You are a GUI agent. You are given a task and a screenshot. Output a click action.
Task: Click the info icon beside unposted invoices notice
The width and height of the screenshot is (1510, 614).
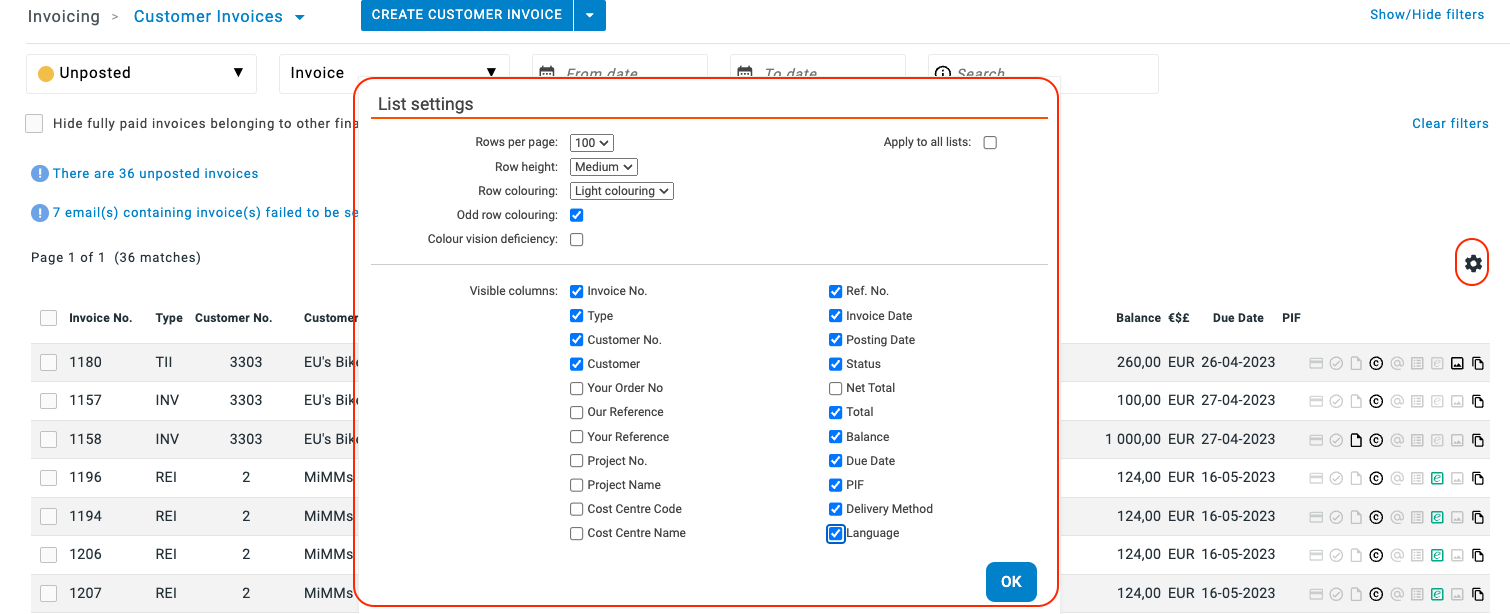[x=40, y=174]
